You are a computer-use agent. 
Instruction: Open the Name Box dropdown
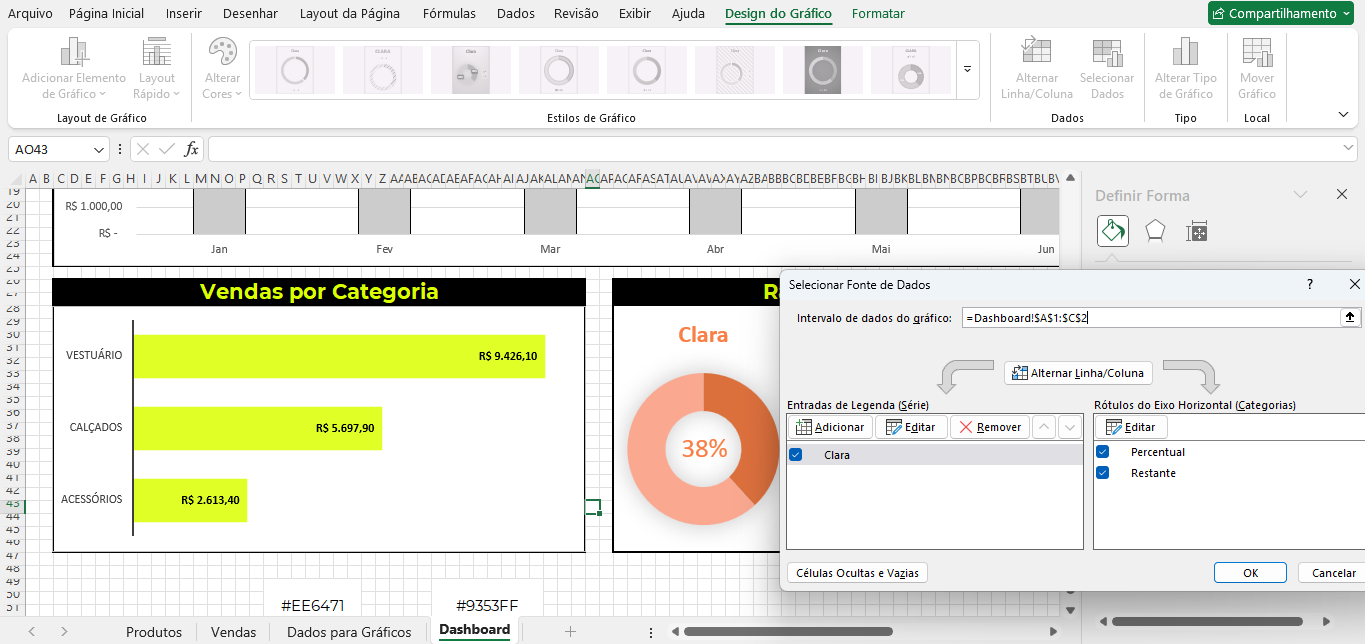click(99, 149)
